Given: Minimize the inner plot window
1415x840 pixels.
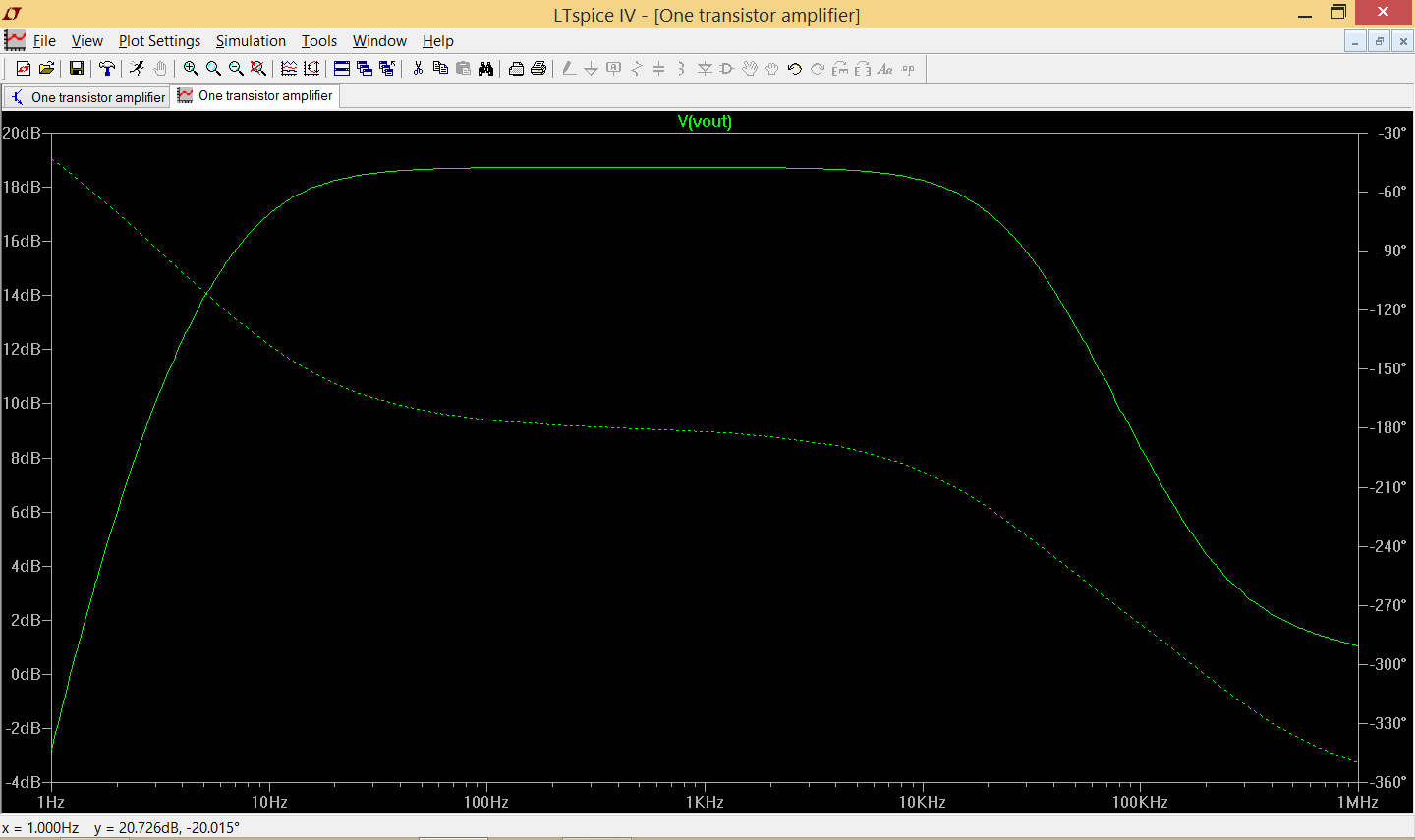Looking at the screenshot, I should (x=1356, y=41).
